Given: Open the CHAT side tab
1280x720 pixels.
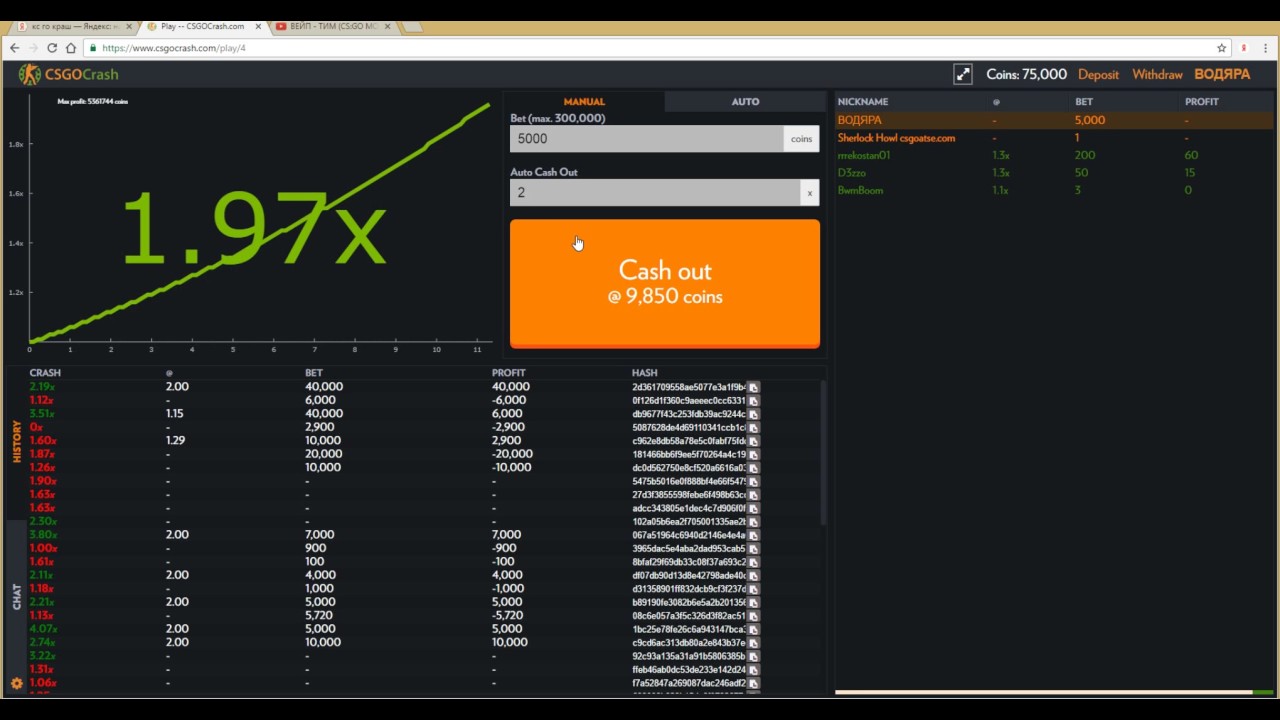Looking at the screenshot, I should point(17,597).
